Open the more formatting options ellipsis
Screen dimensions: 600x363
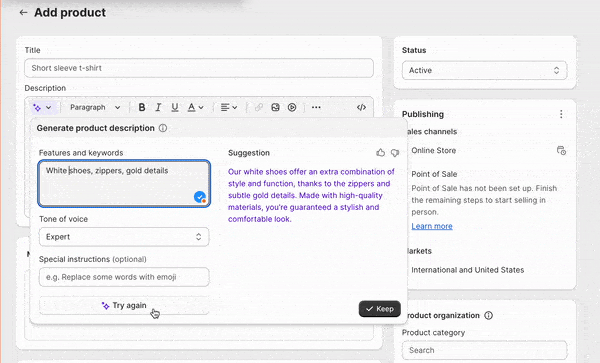pos(316,107)
